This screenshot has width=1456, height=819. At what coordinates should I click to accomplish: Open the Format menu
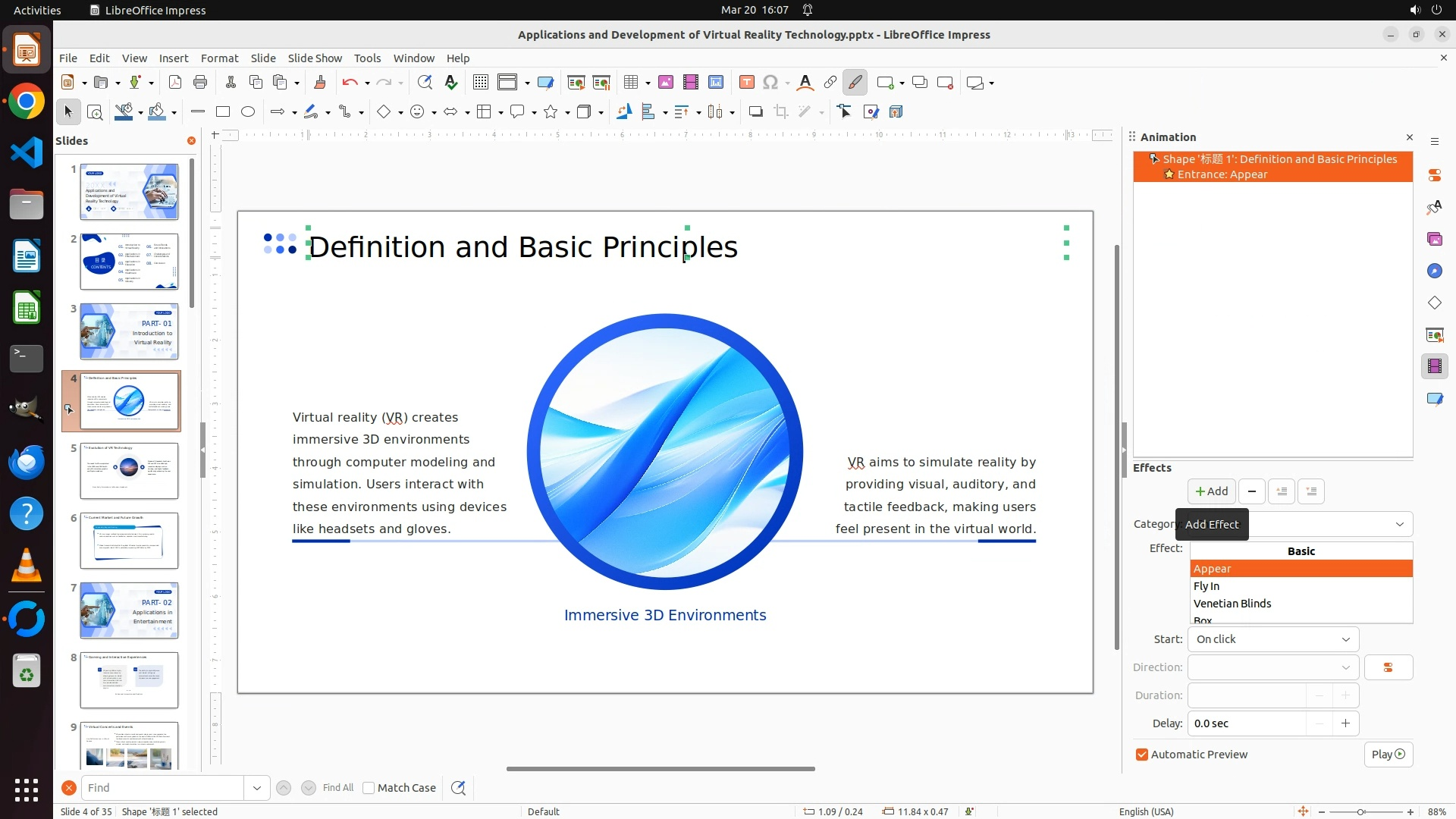coord(219,58)
